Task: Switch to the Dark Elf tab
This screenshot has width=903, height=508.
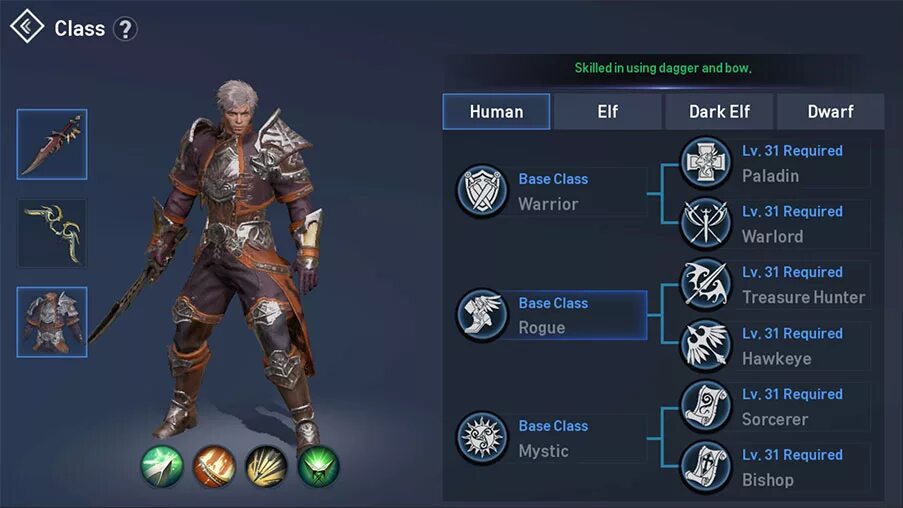Action: pyautogui.click(x=719, y=112)
